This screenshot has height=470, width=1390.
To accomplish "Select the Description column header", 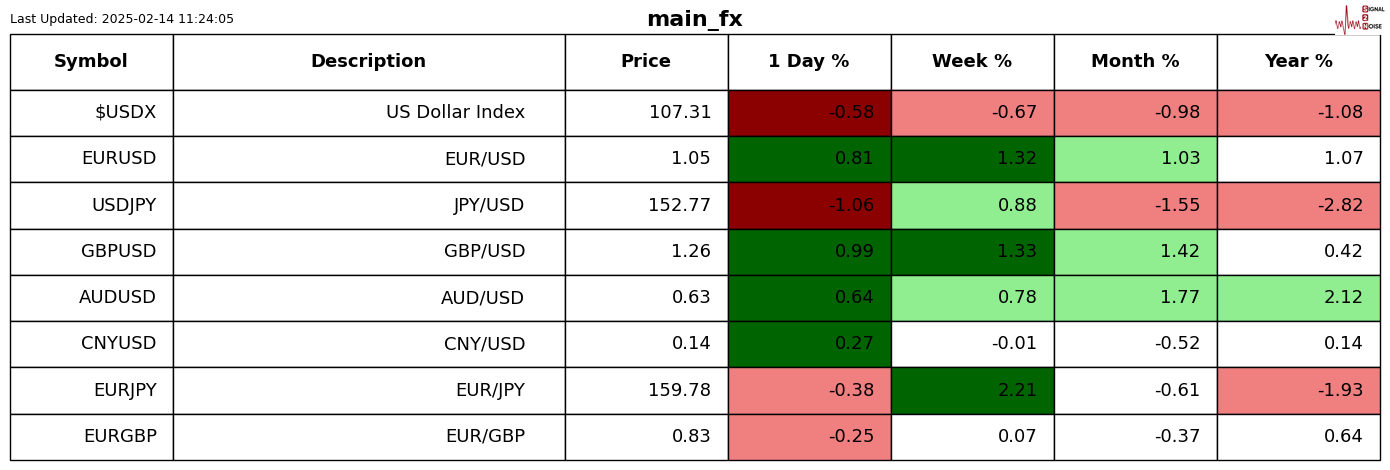I will (x=368, y=62).
